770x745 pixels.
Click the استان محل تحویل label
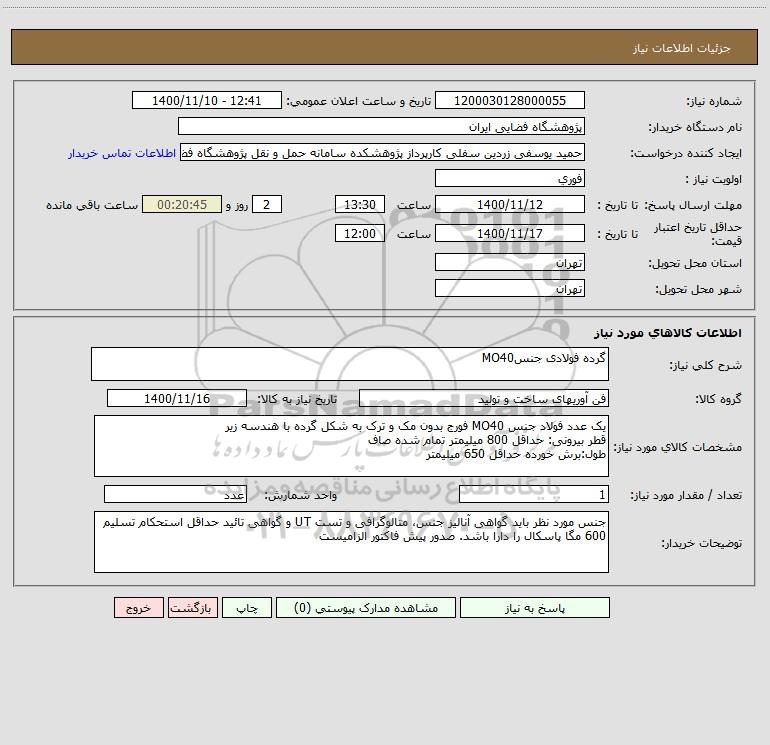click(x=695, y=263)
